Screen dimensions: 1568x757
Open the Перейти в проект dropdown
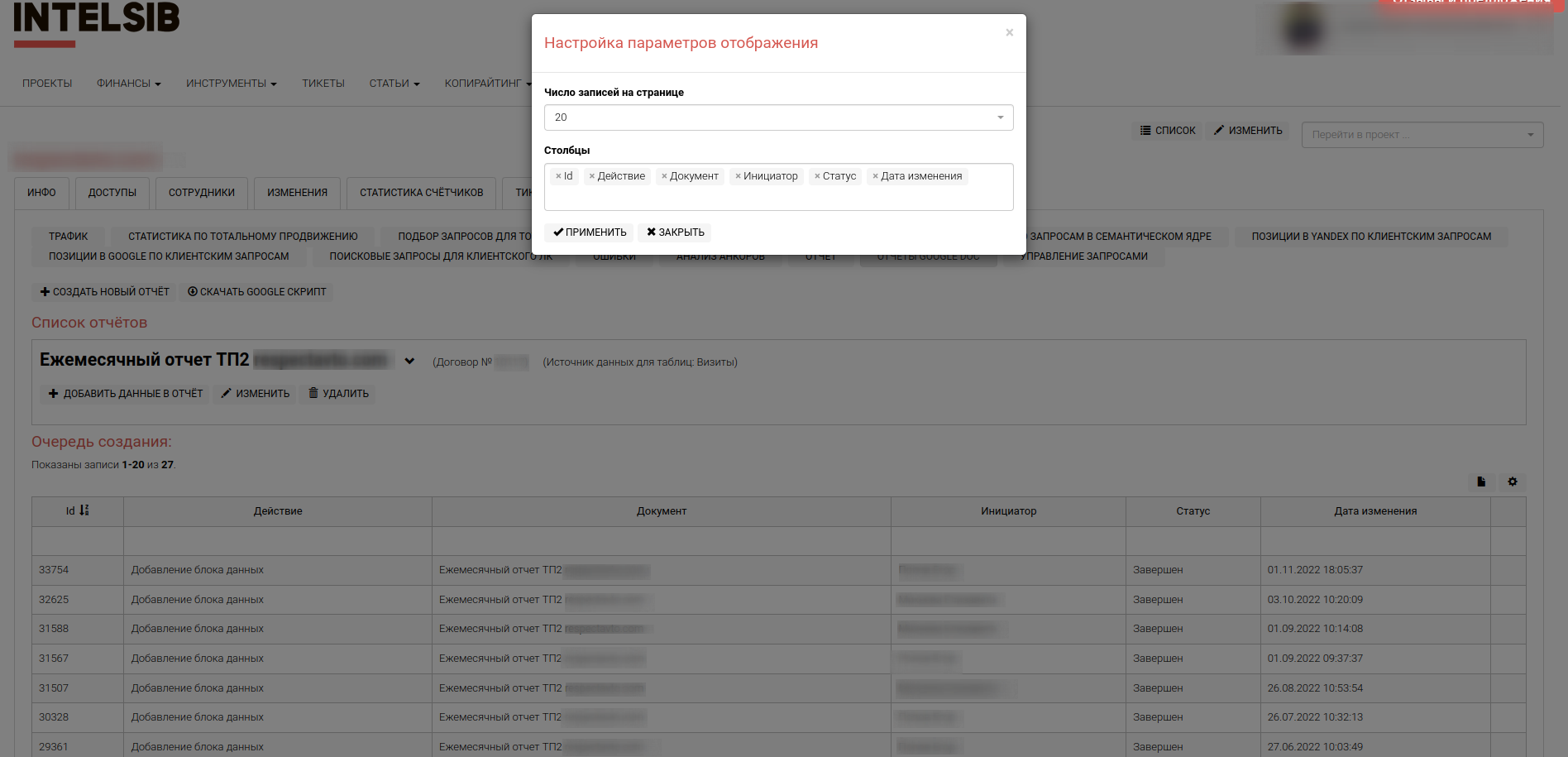[1422, 135]
